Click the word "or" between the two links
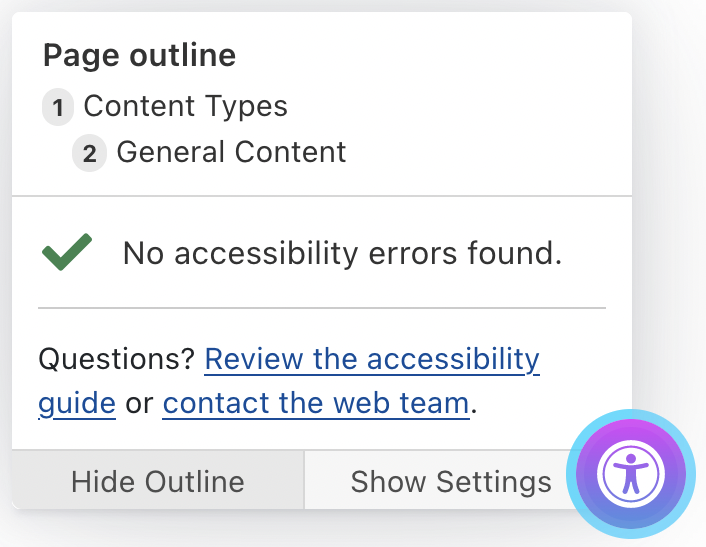This screenshot has width=706, height=547. pos(139,404)
